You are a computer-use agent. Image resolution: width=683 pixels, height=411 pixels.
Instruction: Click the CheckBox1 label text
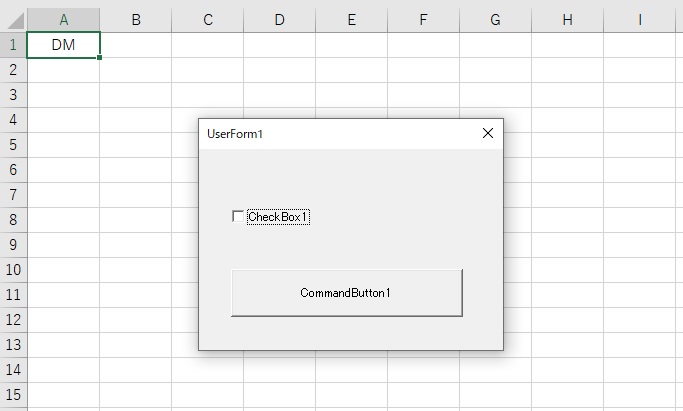[x=278, y=217]
